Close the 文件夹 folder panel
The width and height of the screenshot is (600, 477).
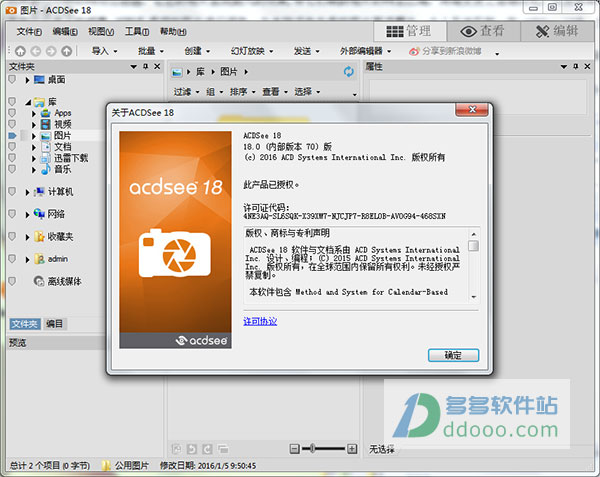[157, 67]
